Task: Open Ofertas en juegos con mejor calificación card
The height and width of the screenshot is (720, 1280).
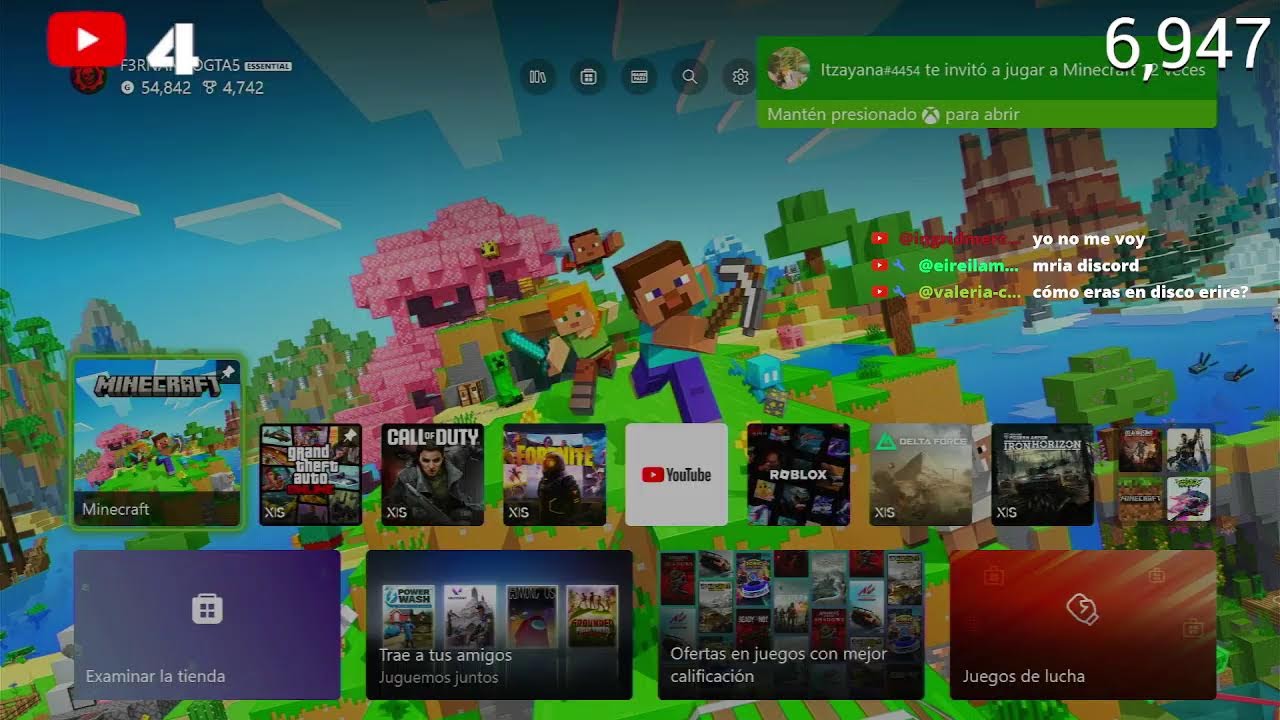Action: coord(791,625)
